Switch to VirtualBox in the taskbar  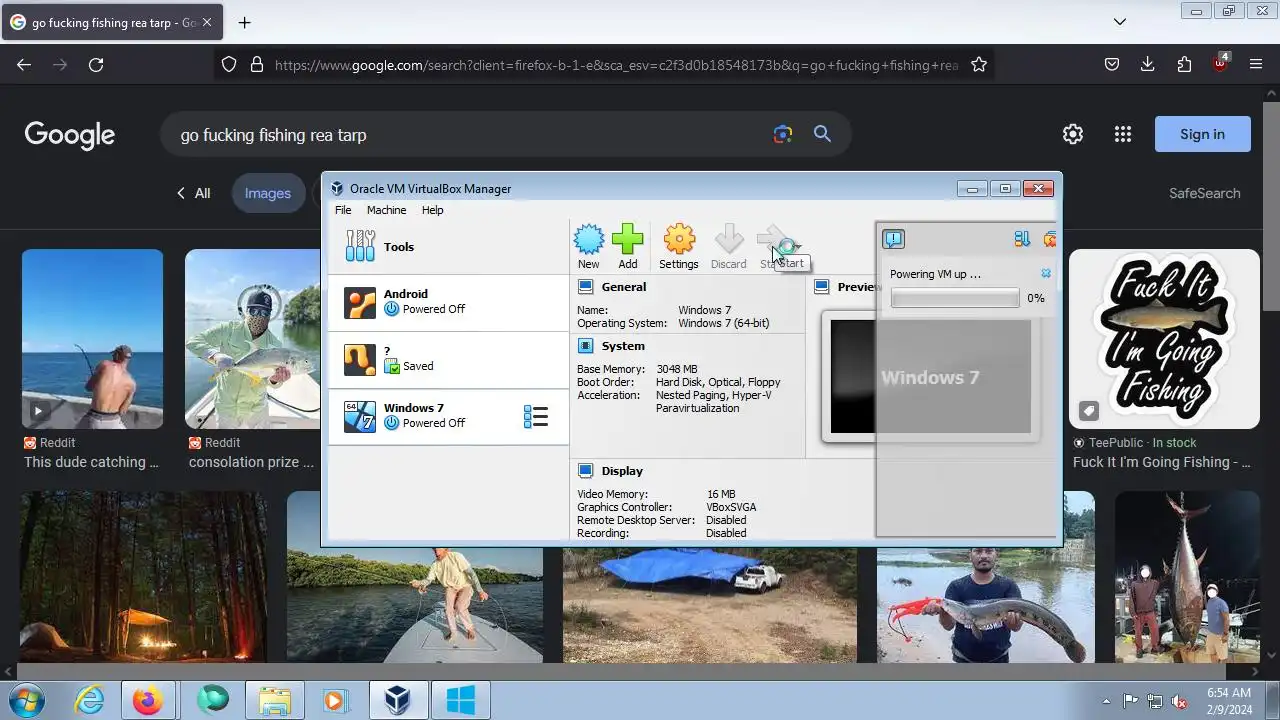tap(398, 700)
